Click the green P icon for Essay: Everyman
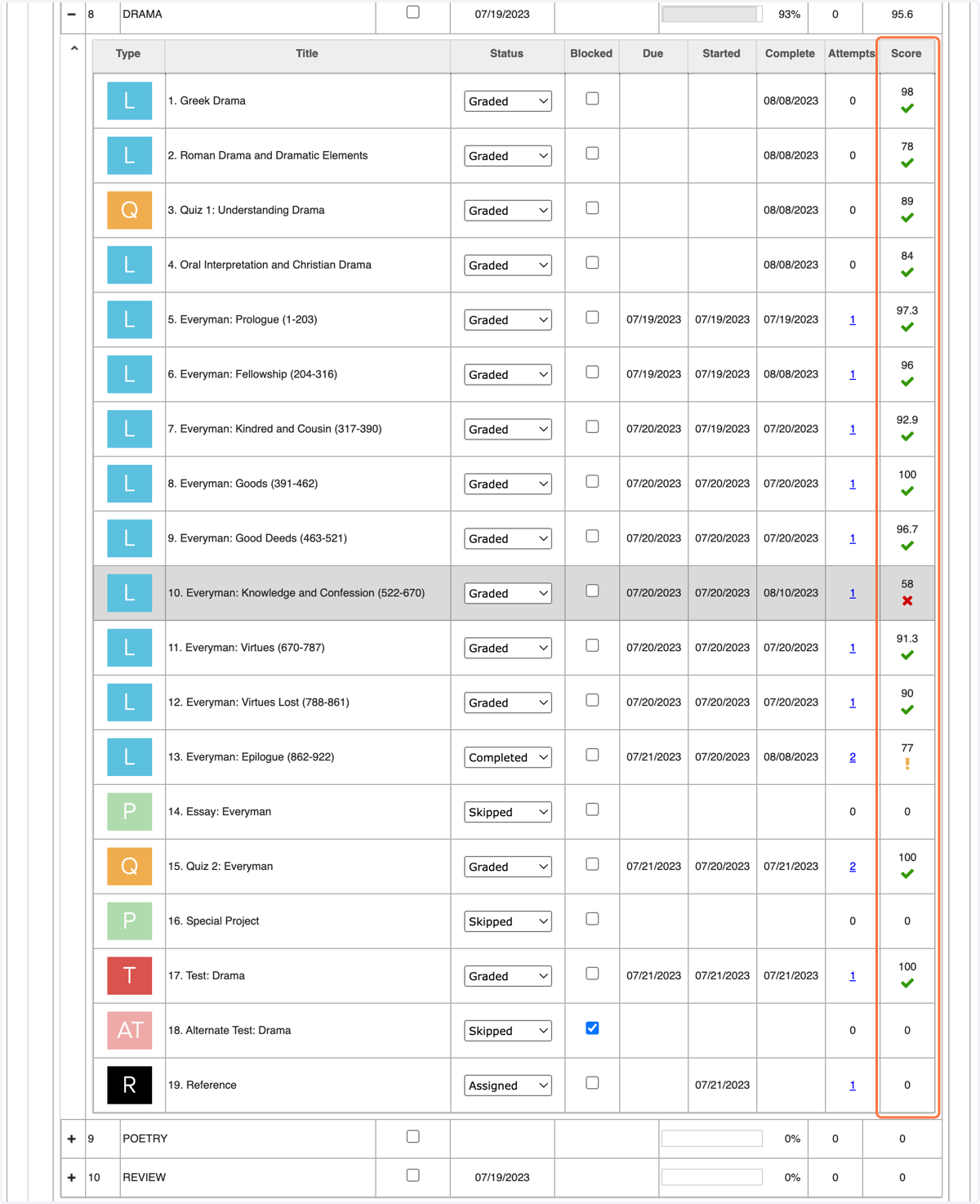 (129, 813)
